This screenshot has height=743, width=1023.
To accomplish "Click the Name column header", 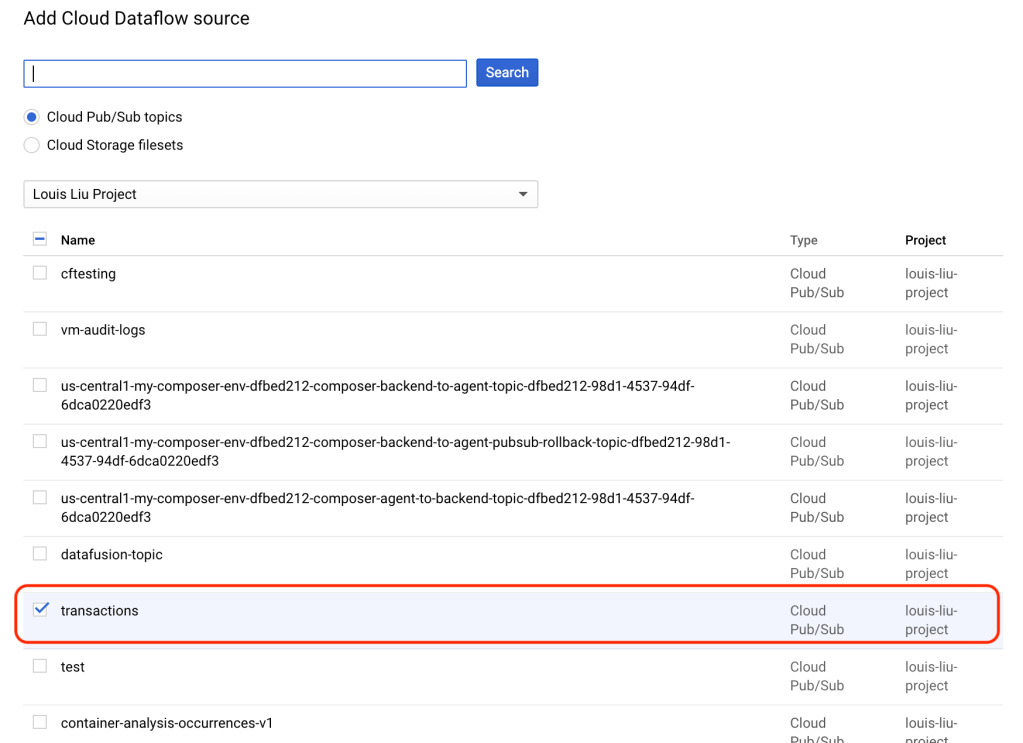I will pos(78,240).
